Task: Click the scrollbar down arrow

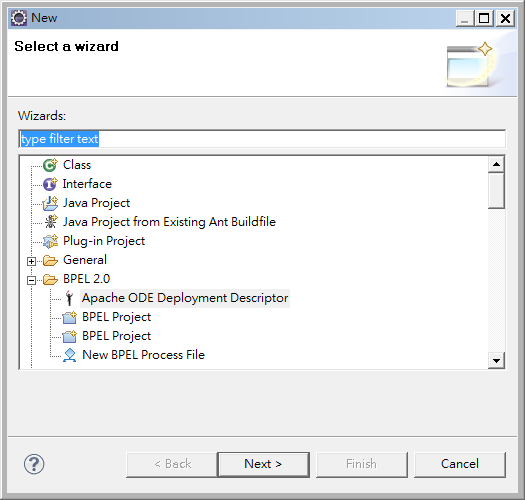Action: 496,361
